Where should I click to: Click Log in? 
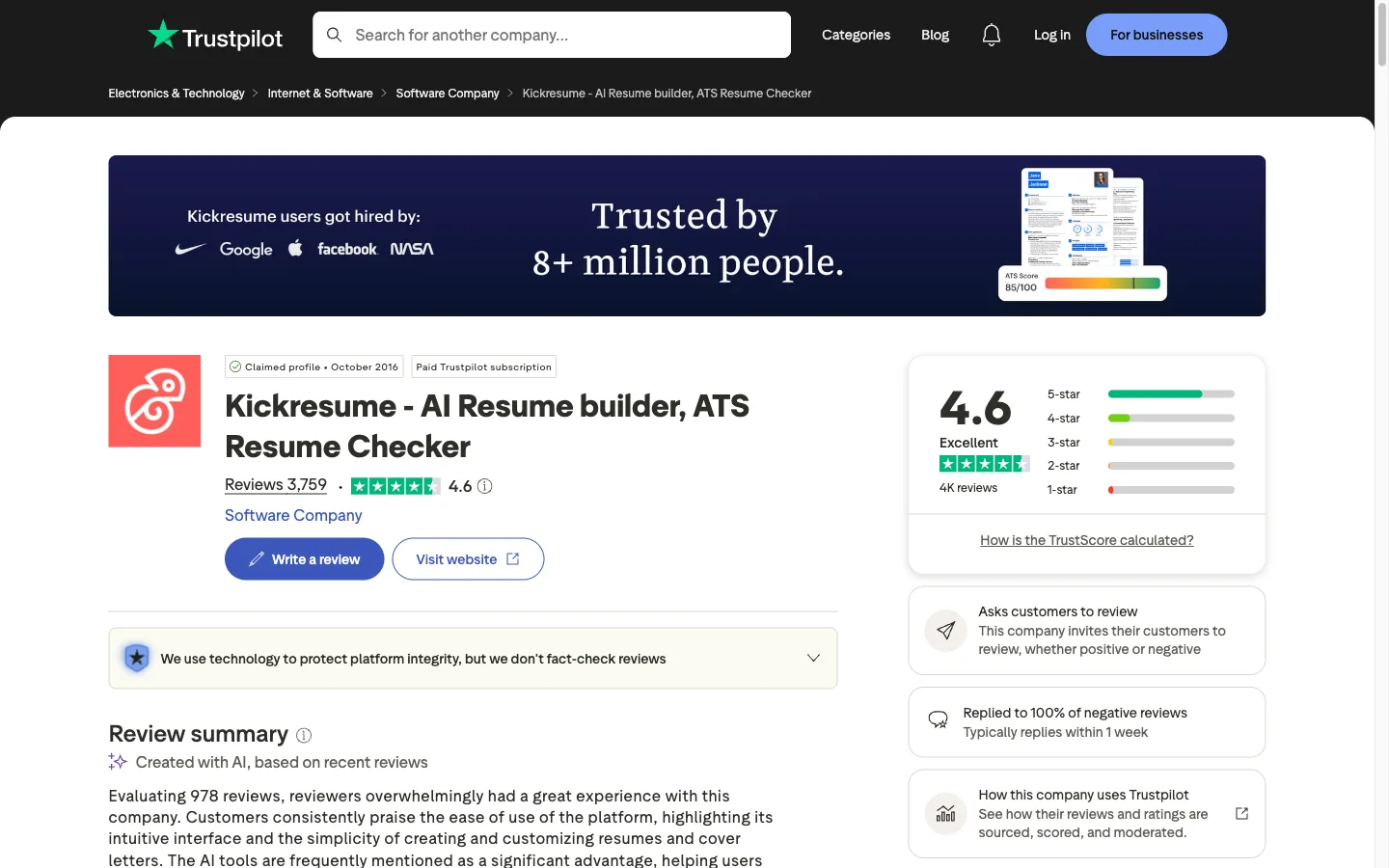[1052, 35]
